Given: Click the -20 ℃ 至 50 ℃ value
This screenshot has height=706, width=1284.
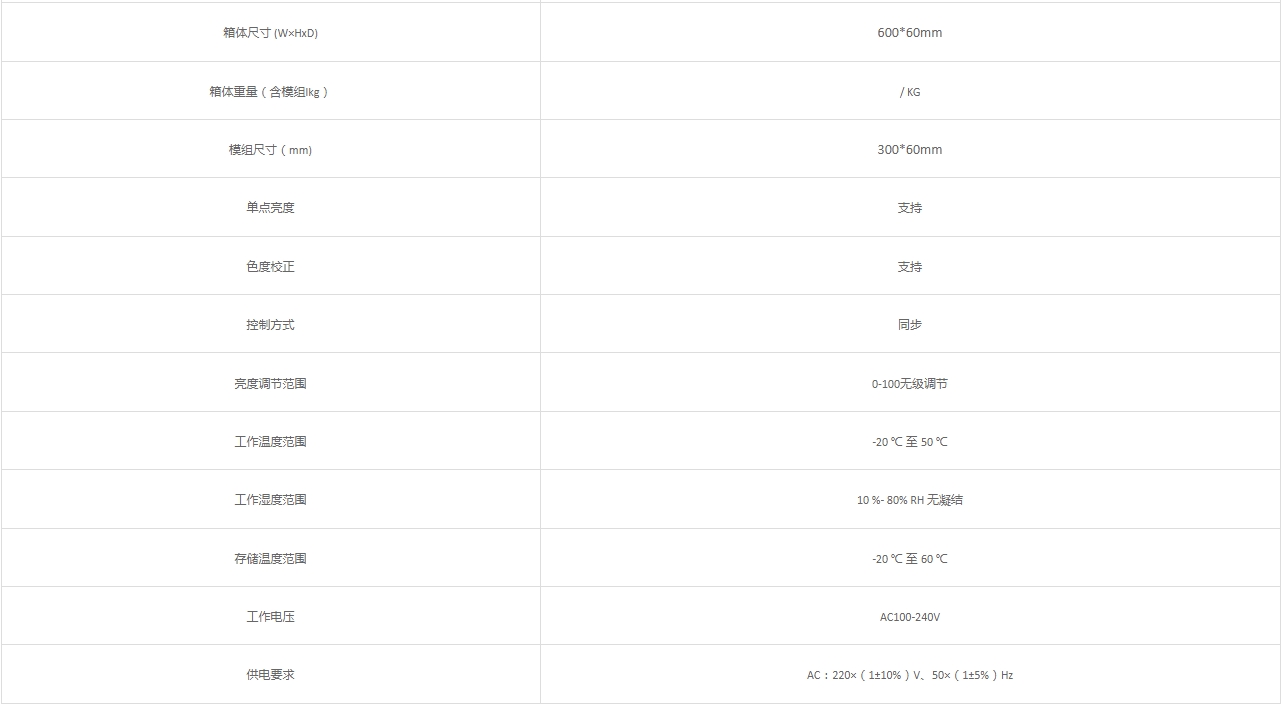Looking at the screenshot, I should tap(909, 442).
